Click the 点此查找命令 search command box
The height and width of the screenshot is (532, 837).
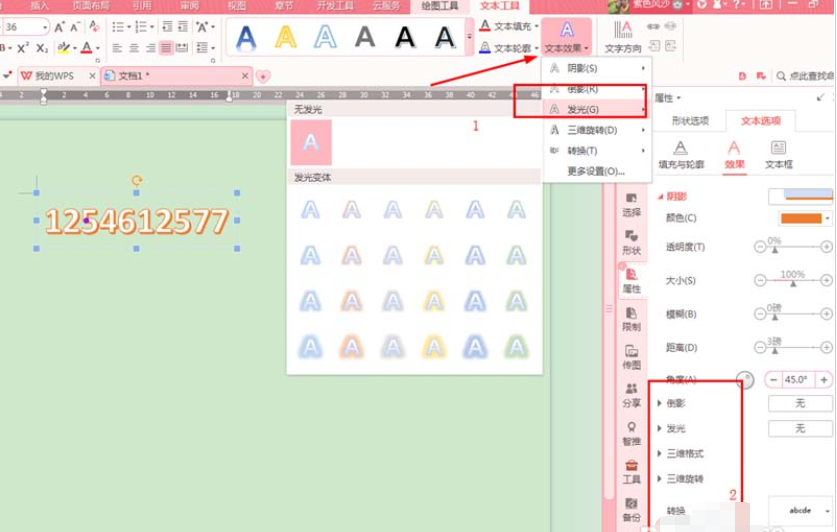pyautogui.click(x=806, y=76)
